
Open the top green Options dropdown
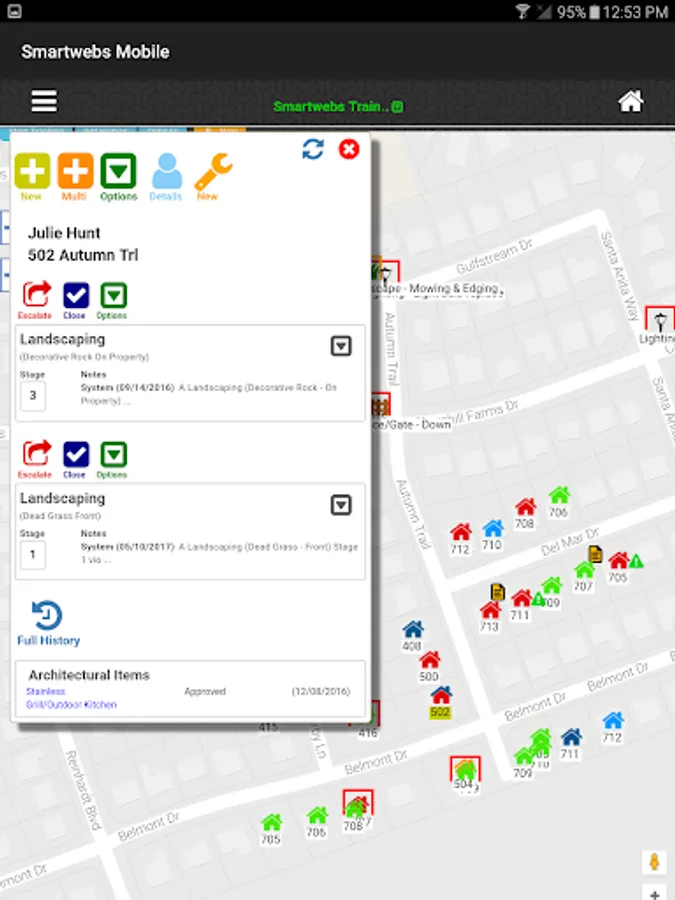pyautogui.click(x=118, y=171)
